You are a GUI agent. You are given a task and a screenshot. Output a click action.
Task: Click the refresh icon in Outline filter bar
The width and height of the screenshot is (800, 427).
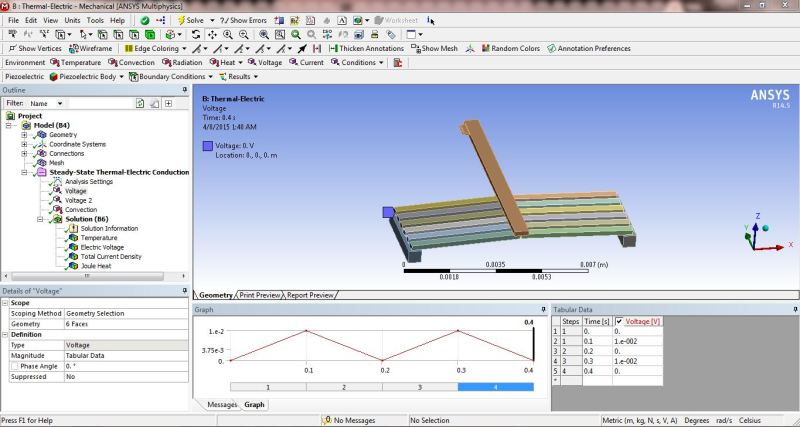tap(140, 103)
